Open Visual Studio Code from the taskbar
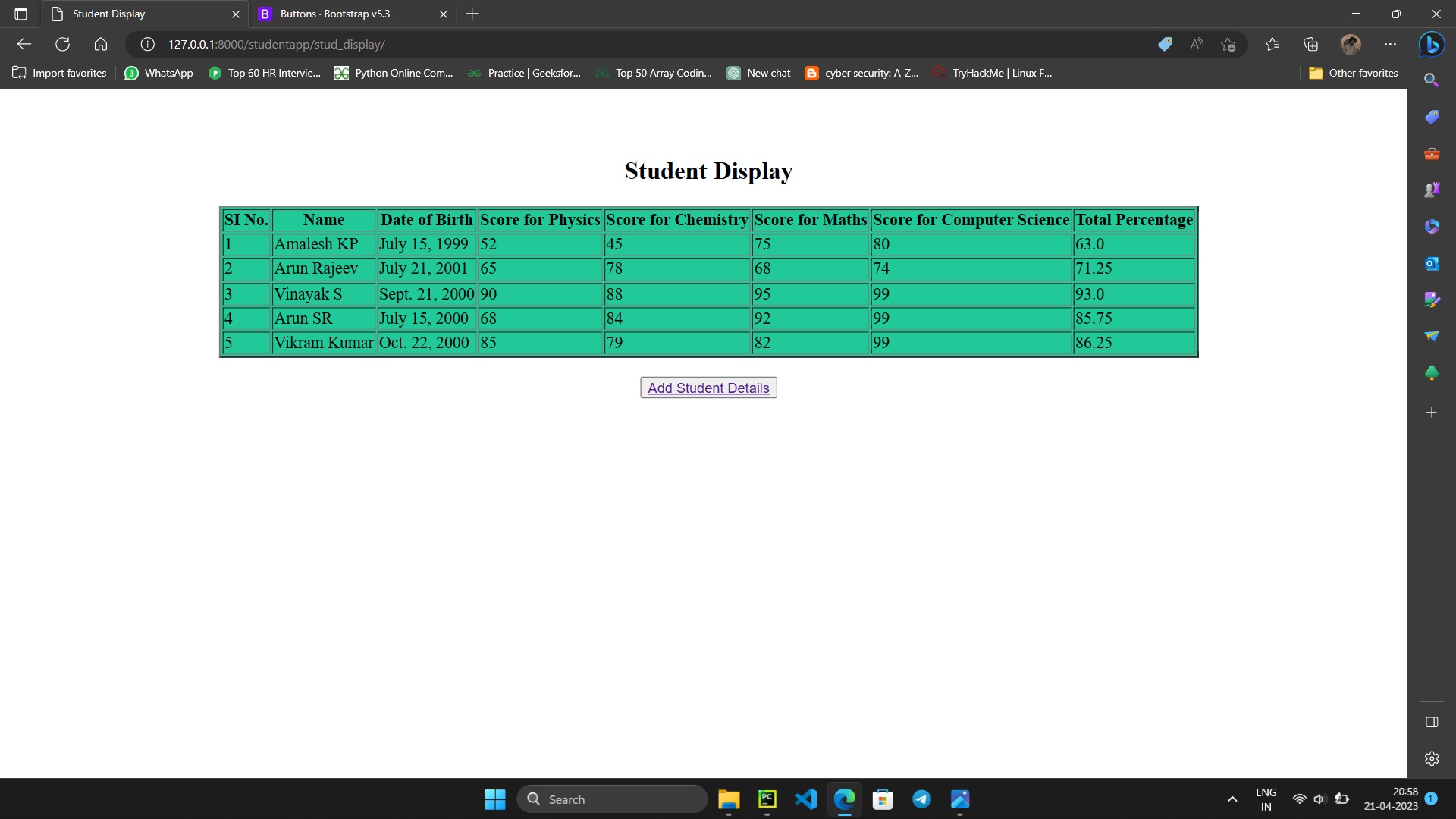The image size is (1456, 819). [806, 799]
